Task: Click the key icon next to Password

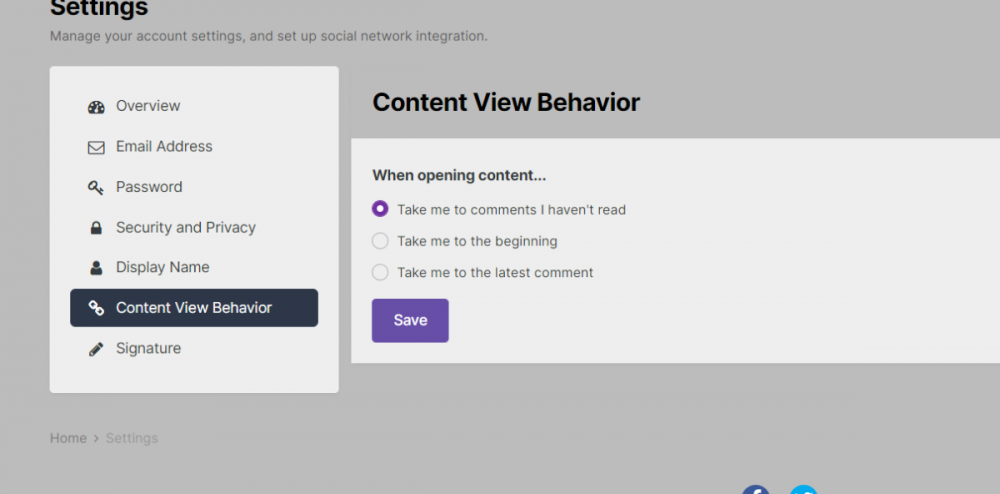Action: [x=96, y=187]
